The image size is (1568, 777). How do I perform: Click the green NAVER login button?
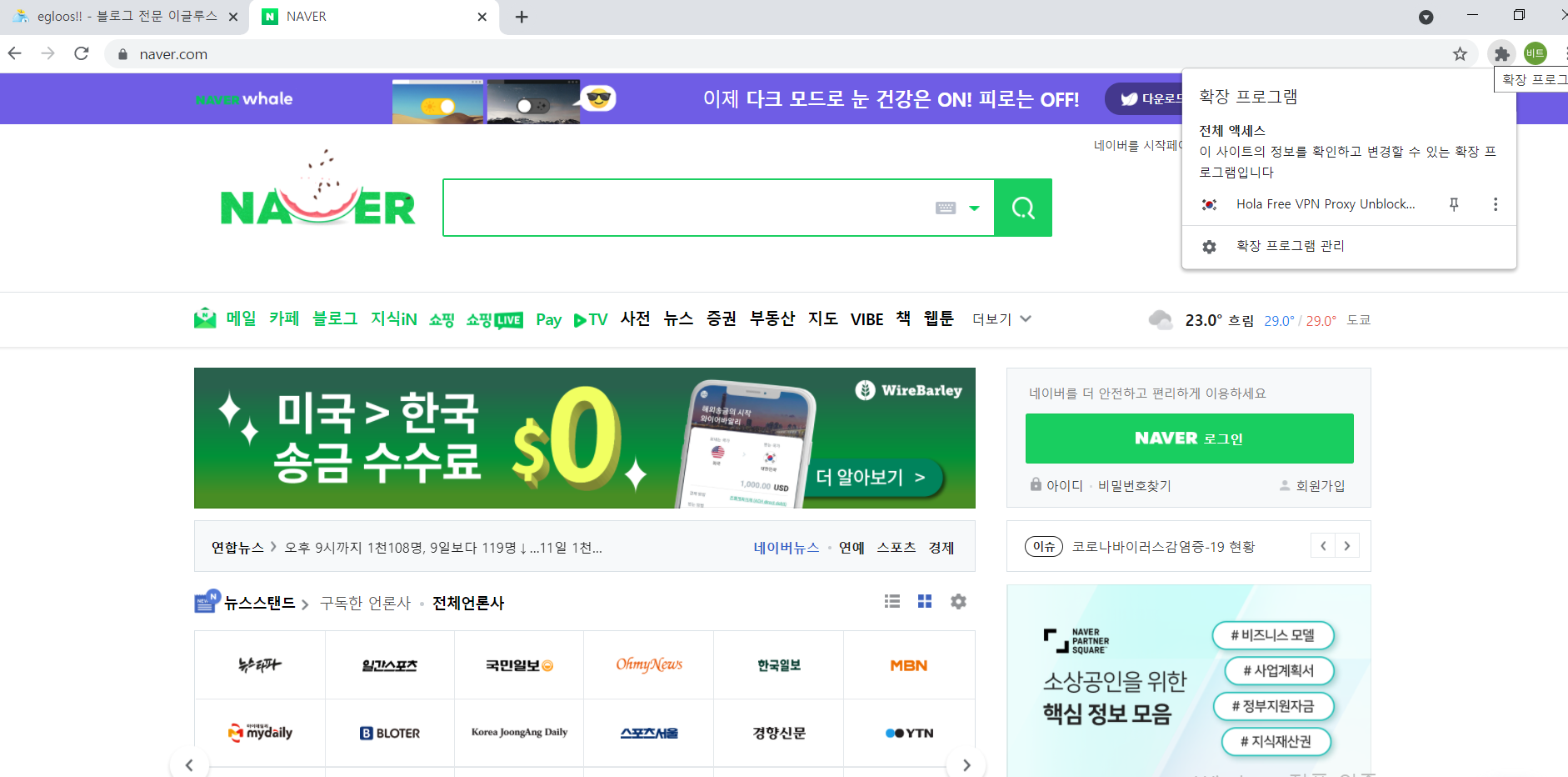coord(1189,439)
